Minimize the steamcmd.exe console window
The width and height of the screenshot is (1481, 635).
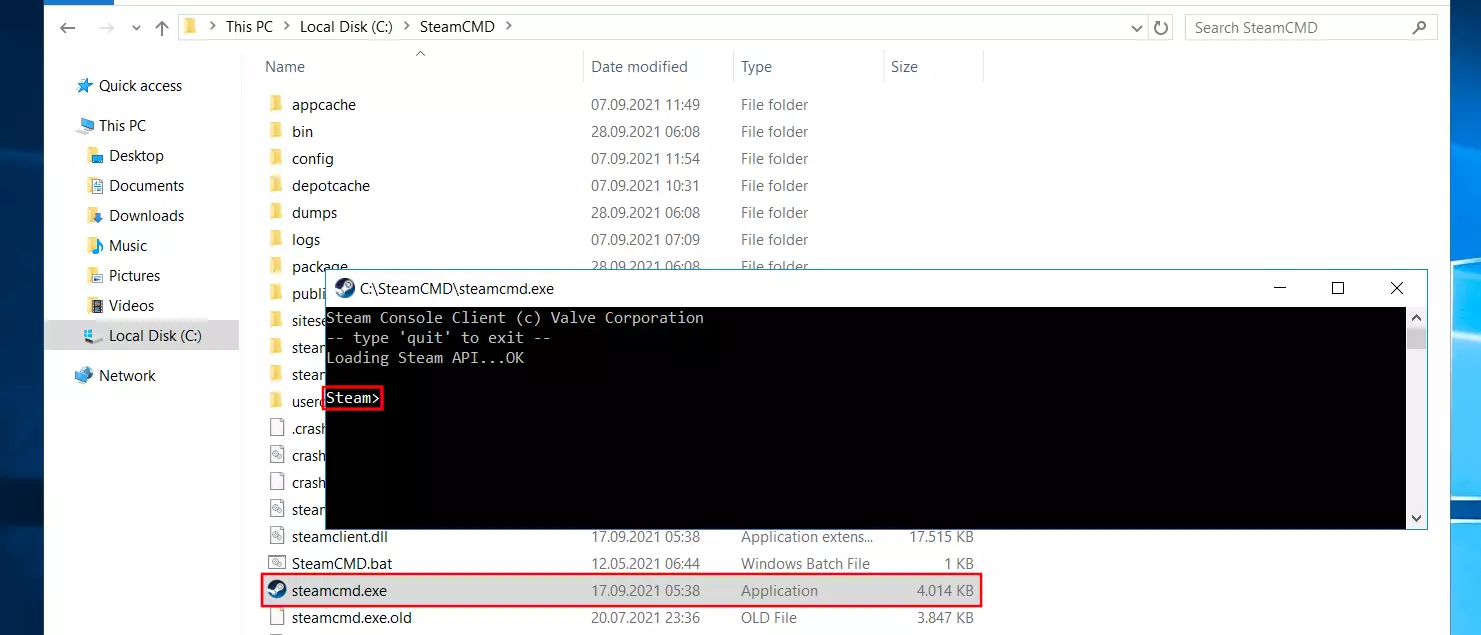(x=1279, y=288)
